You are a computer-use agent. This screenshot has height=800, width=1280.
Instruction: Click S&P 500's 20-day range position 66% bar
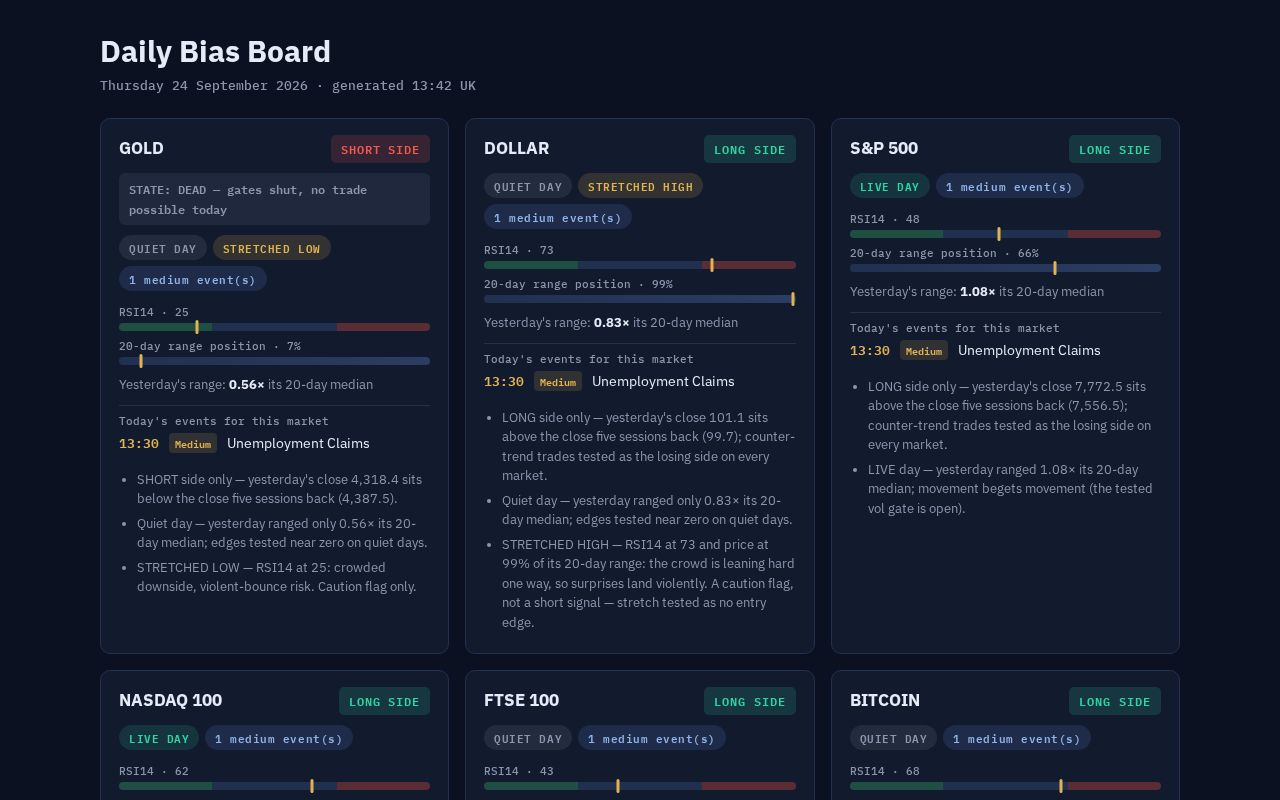click(1005, 268)
